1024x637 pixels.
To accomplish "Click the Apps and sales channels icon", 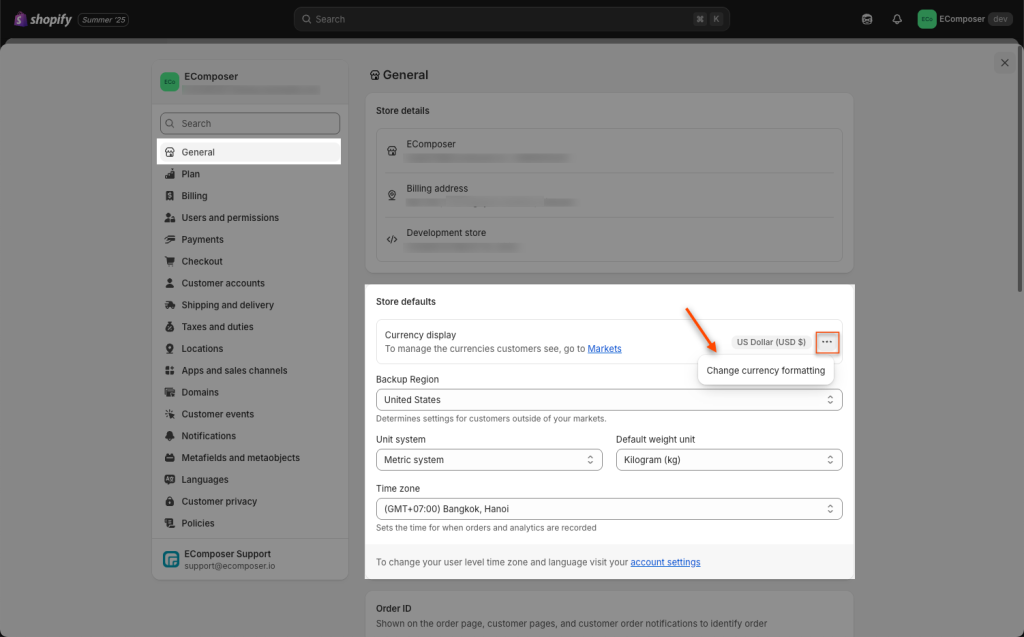I will click(170, 370).
